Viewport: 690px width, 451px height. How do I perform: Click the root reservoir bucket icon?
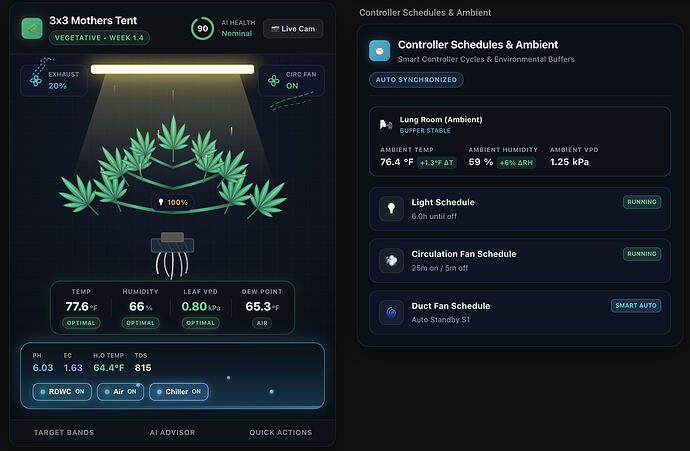(x=172, y=255)
